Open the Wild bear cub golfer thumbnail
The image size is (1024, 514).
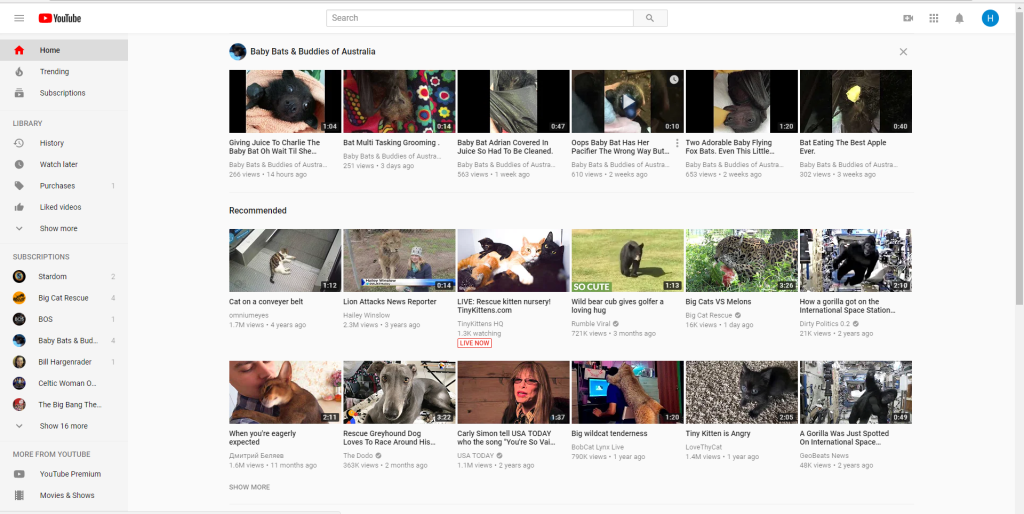point(628,260)
